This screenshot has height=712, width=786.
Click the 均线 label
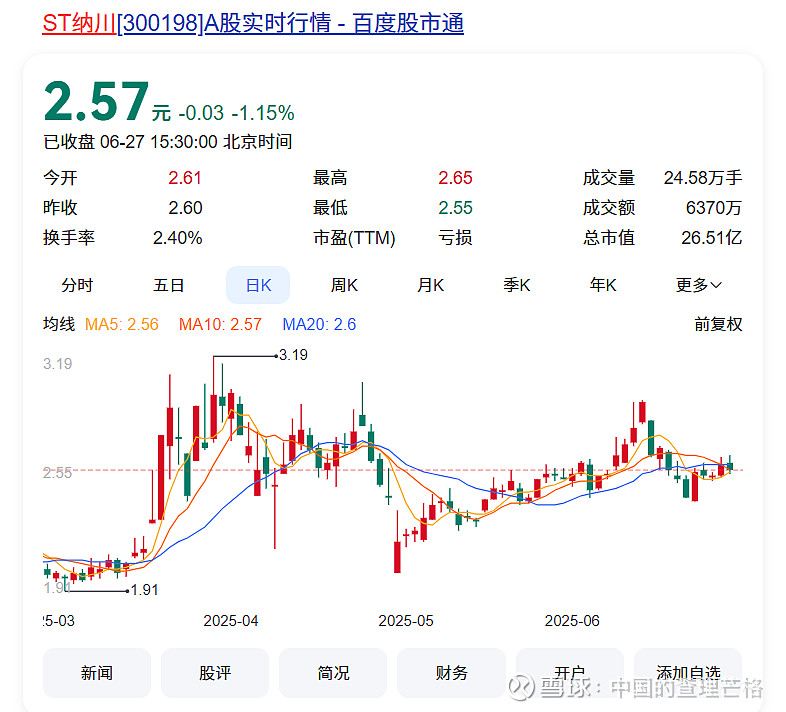pyautogui.click(x=59, y=324)
